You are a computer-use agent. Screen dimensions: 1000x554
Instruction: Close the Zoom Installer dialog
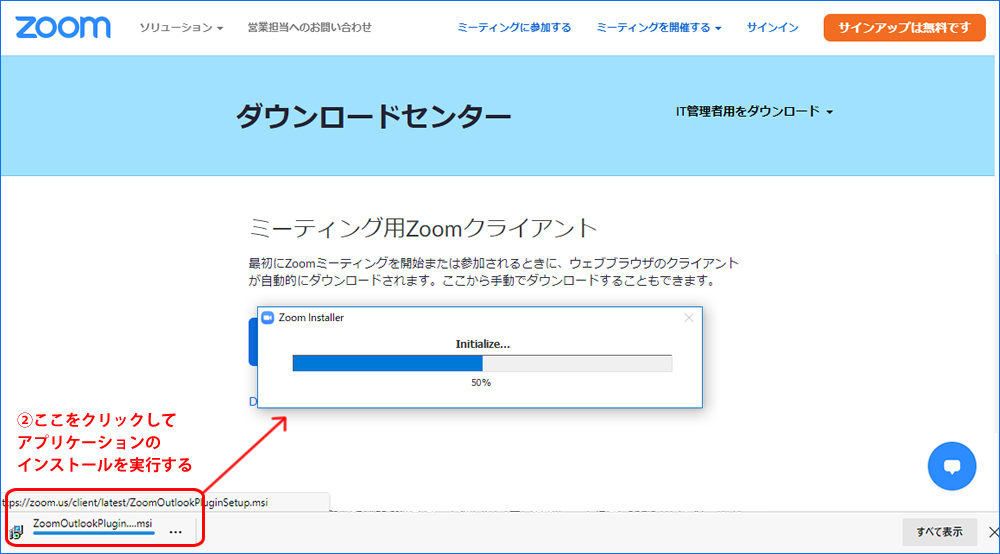click(x=689, y=317)
